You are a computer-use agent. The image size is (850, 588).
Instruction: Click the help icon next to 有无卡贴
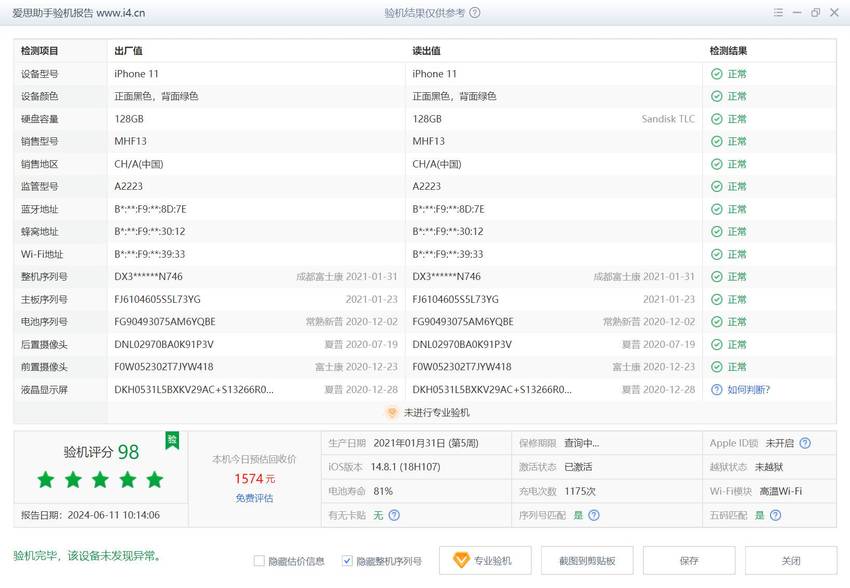pyautogui.click(x=394, y=515)
